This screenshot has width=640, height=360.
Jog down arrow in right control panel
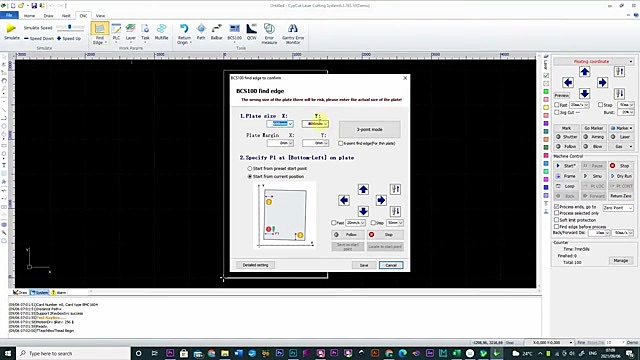(x=584, y=93)
